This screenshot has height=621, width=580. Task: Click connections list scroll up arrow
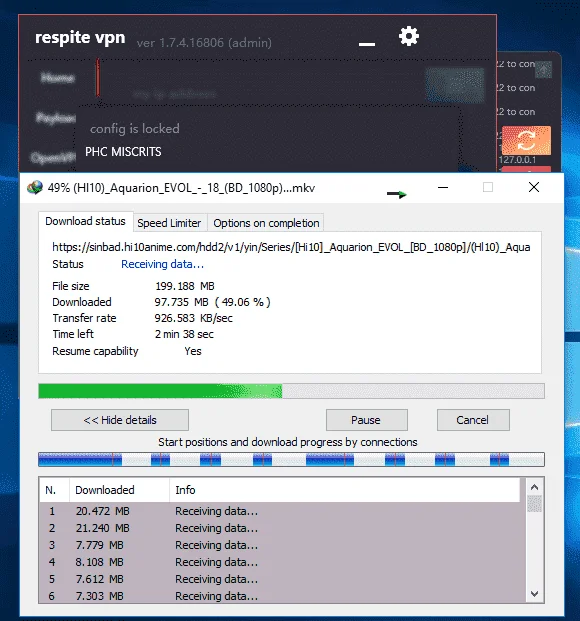(x=534, y=487)
